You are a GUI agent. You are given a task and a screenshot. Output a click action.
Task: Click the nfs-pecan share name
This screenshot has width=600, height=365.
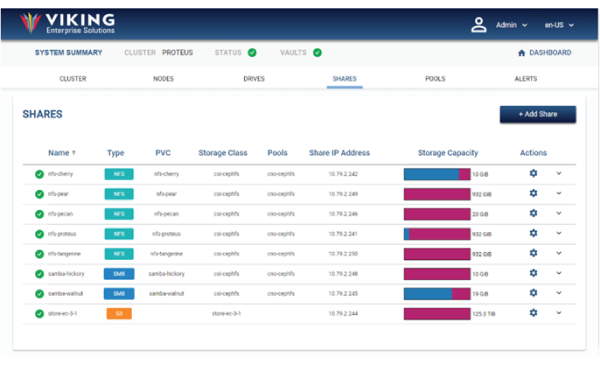[60, 214]
